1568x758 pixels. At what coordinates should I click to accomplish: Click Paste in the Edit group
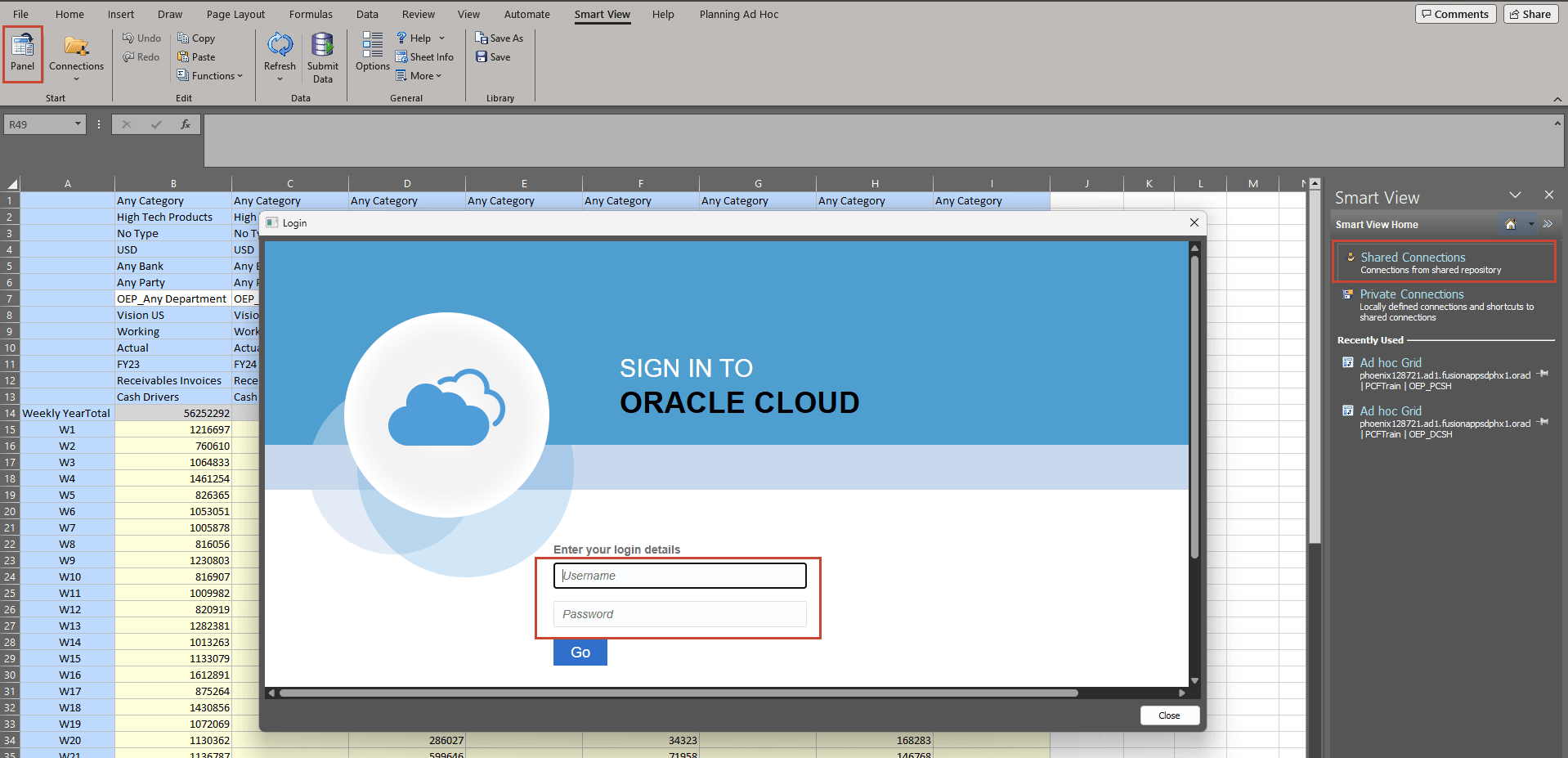tap(196, 57)
